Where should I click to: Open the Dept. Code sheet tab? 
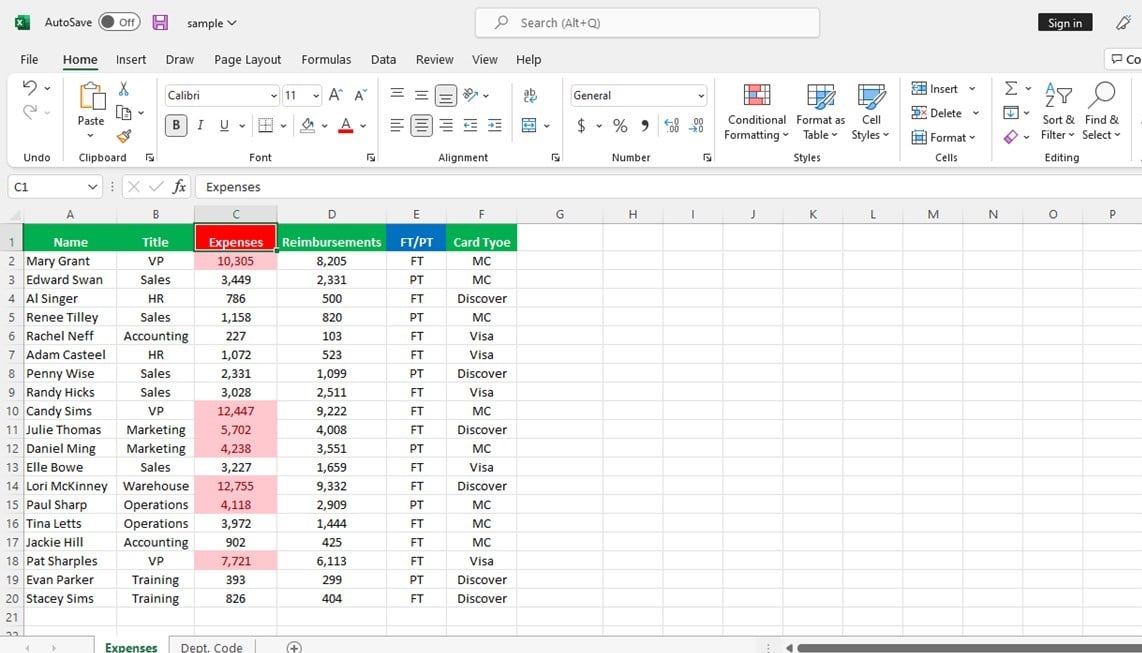coord(211,647)
